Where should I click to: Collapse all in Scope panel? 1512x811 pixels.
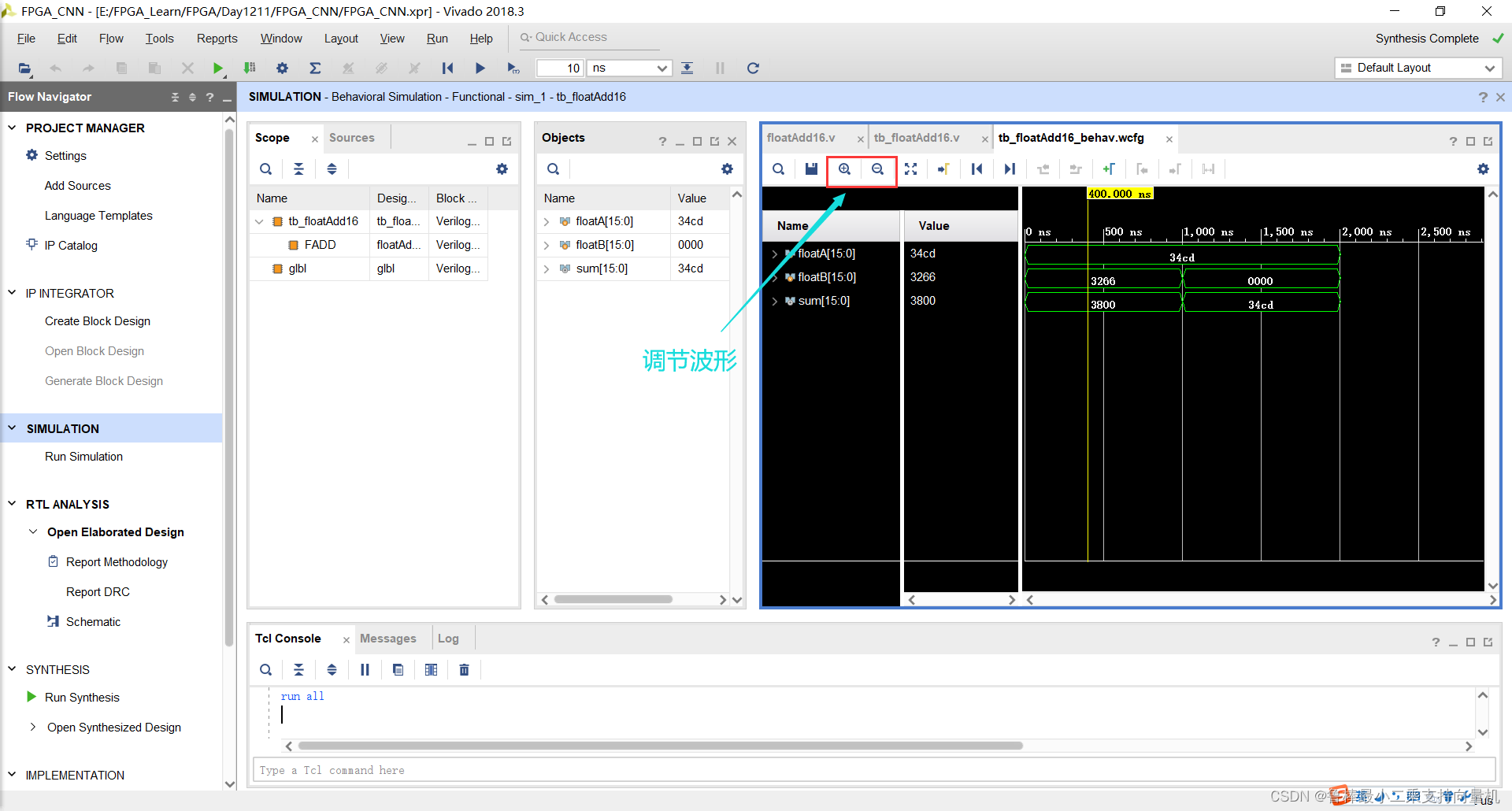pyautogui.click(x=298, y=169)
